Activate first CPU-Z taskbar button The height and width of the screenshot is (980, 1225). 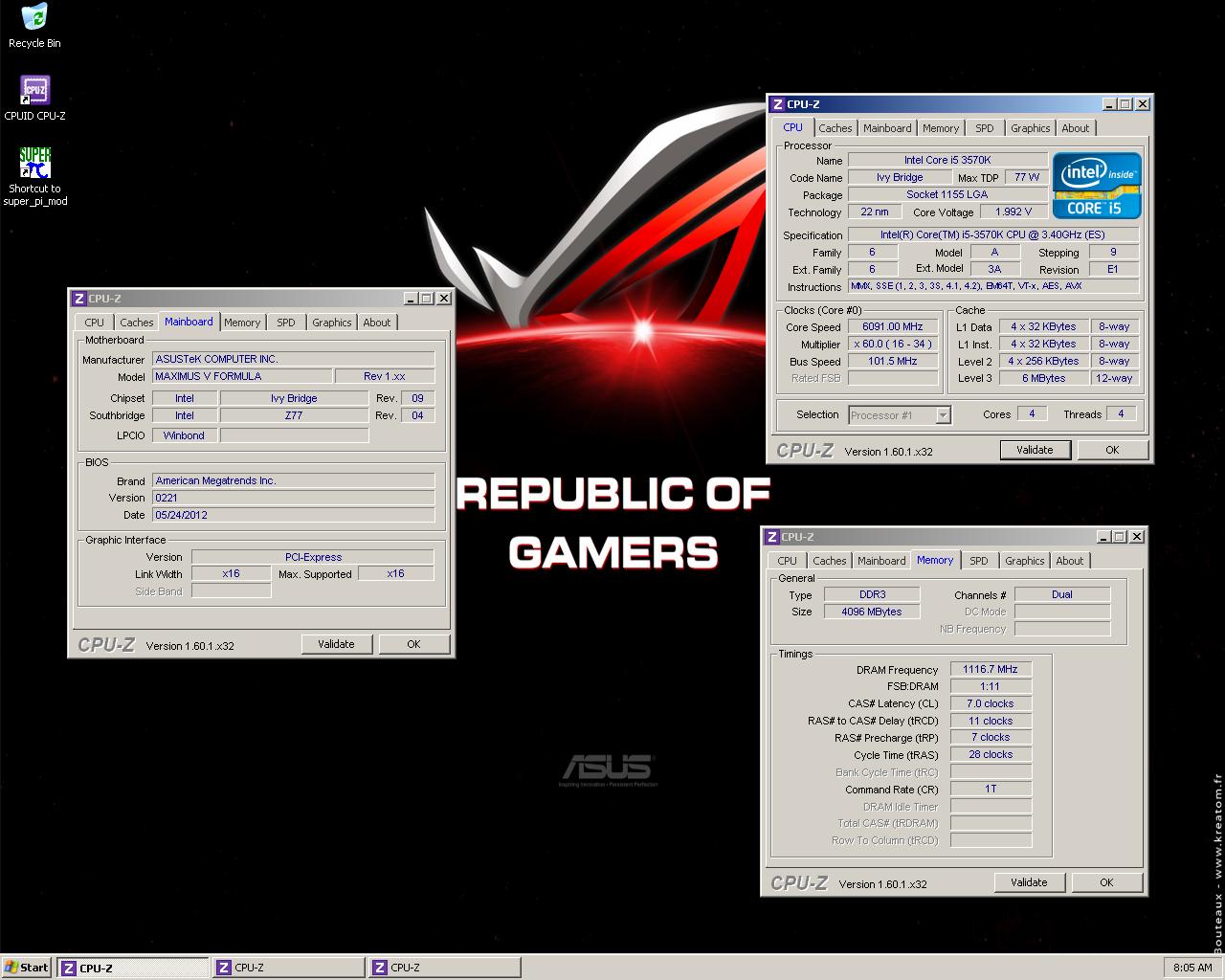[132, 968]
